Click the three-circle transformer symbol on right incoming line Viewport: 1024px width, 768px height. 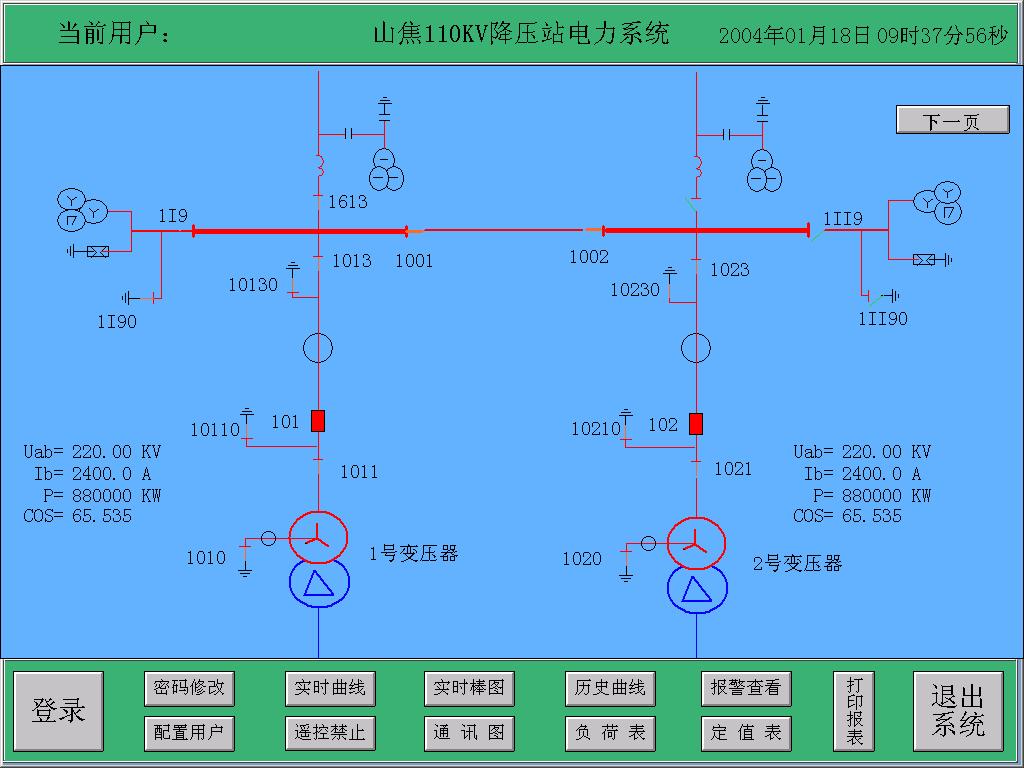coord(763,170)
